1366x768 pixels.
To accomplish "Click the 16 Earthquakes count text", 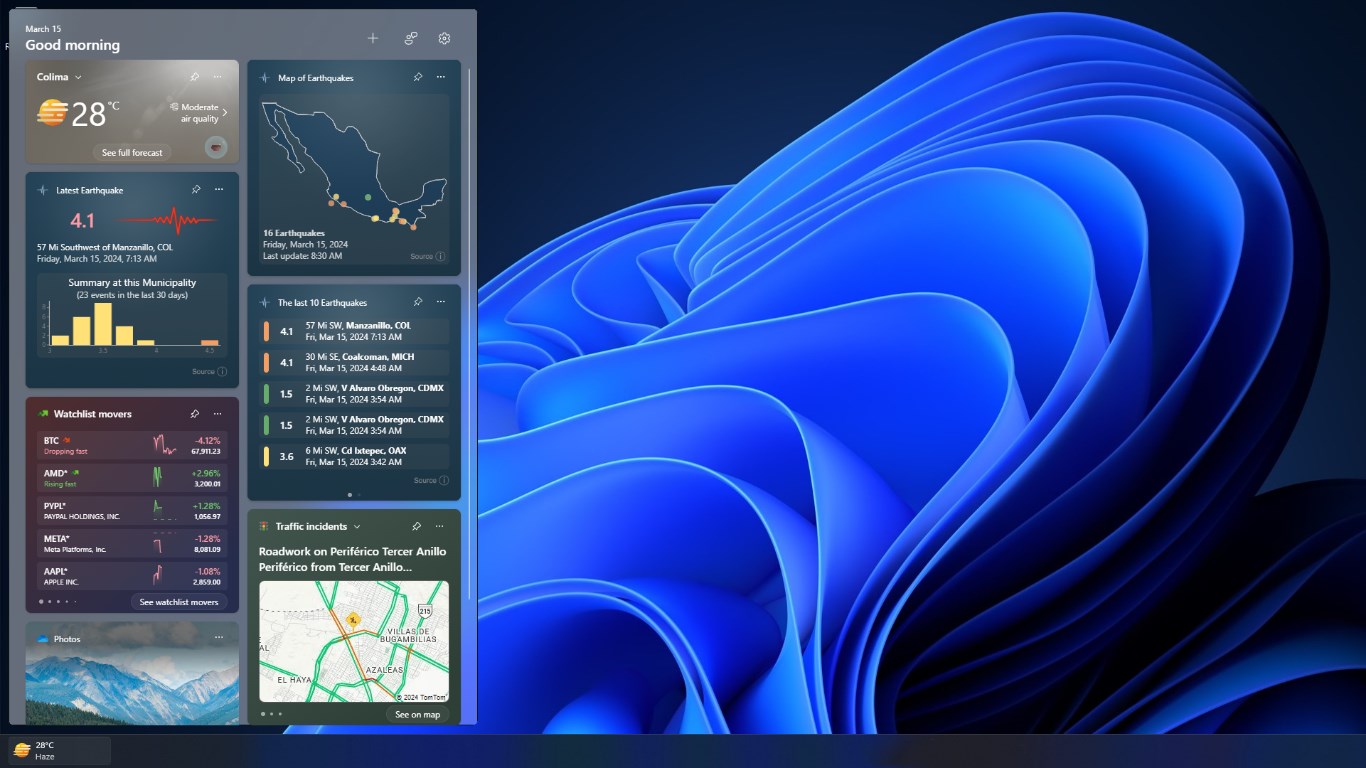I will point(294,233).
